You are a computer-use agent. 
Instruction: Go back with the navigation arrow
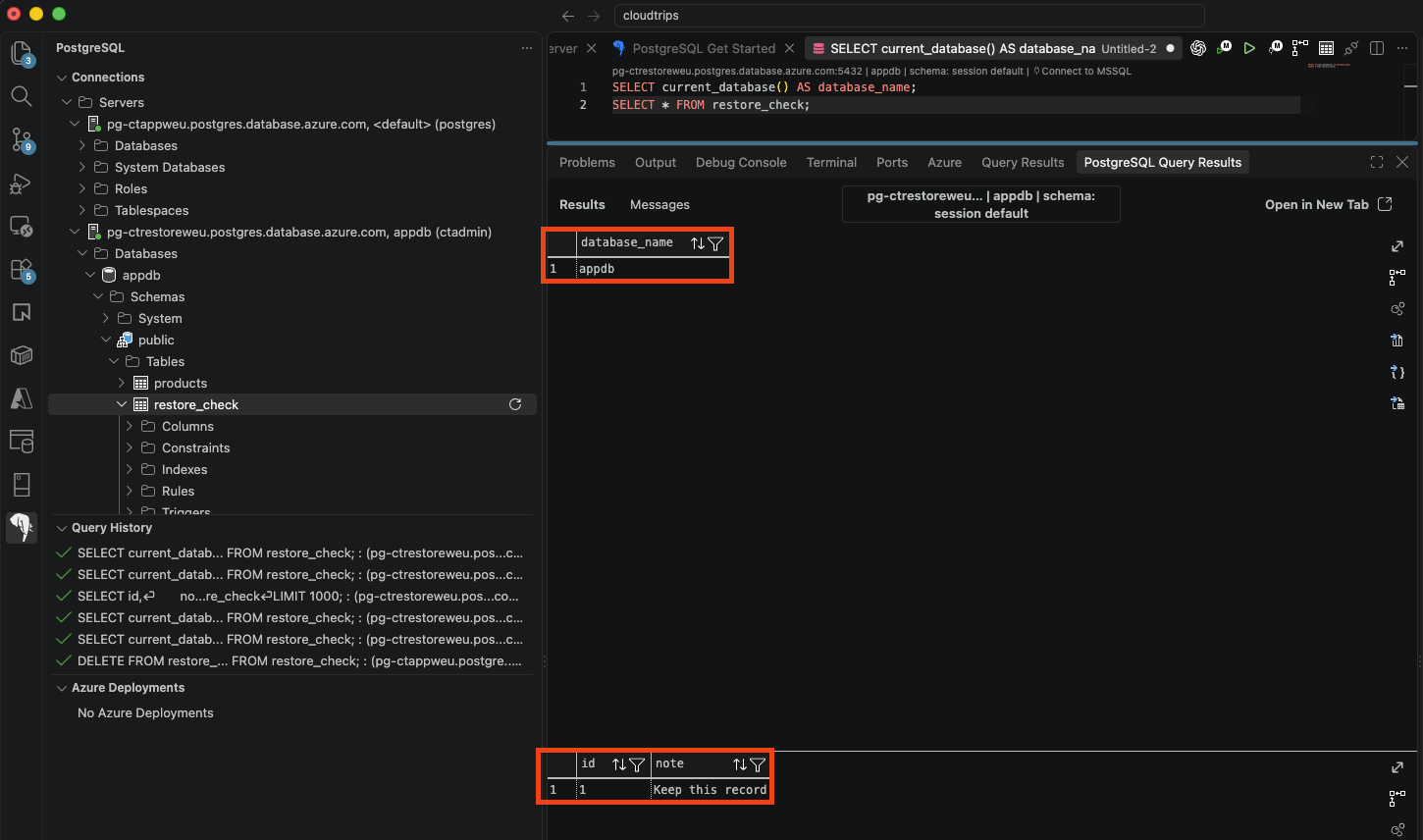click(567, 16)
